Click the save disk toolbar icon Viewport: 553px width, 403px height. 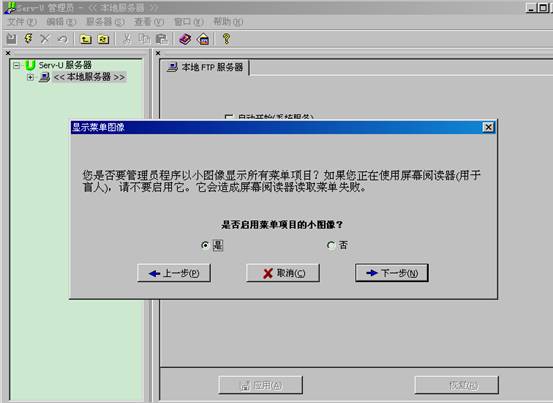coord(12,39)
